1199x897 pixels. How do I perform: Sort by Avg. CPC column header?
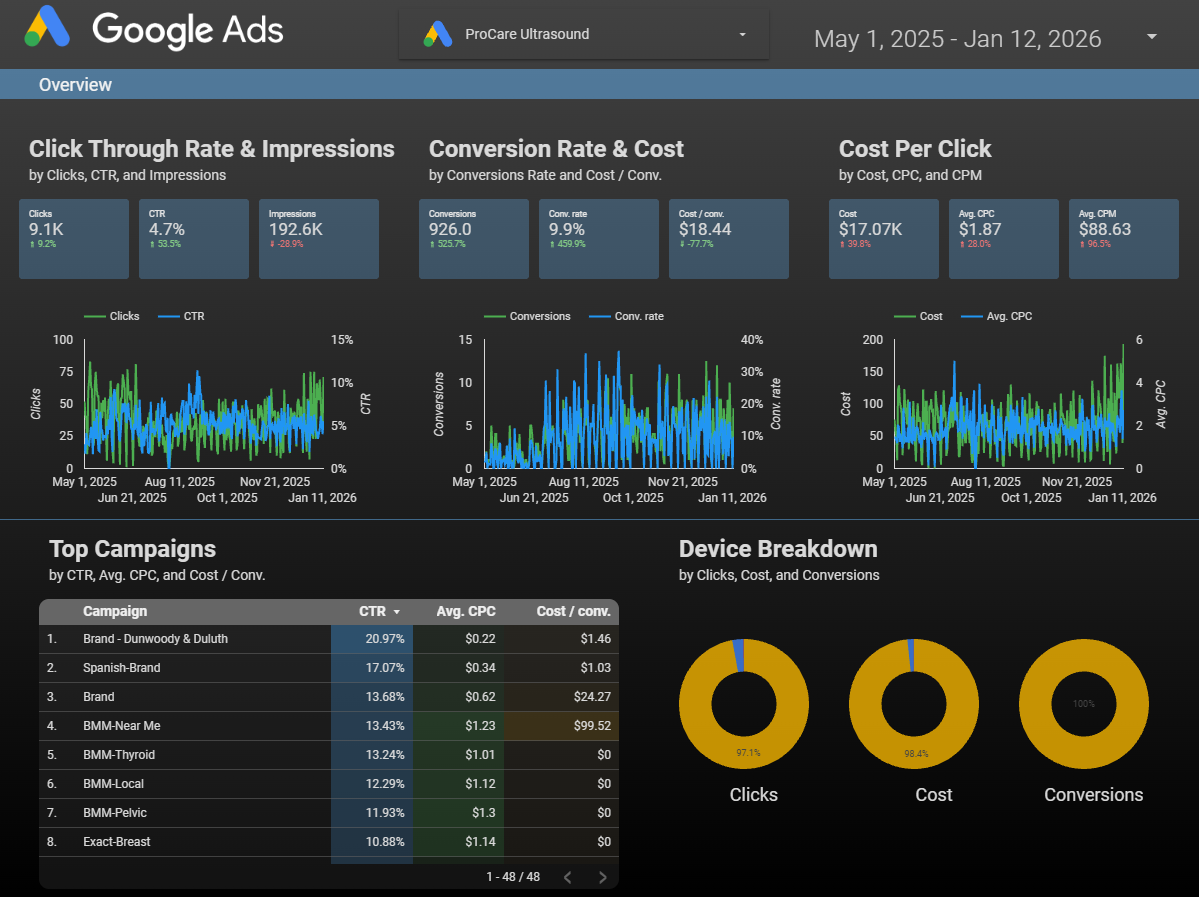point(465,611)
